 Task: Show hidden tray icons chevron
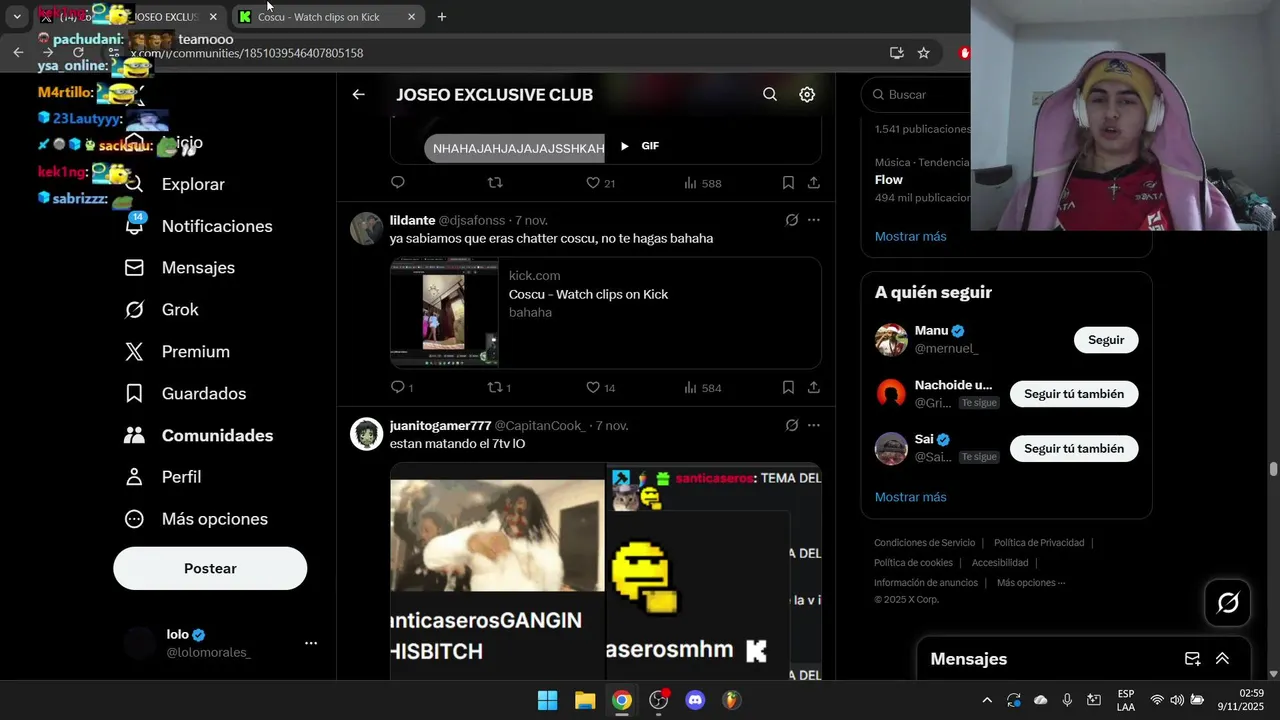(x=987, y=700)
